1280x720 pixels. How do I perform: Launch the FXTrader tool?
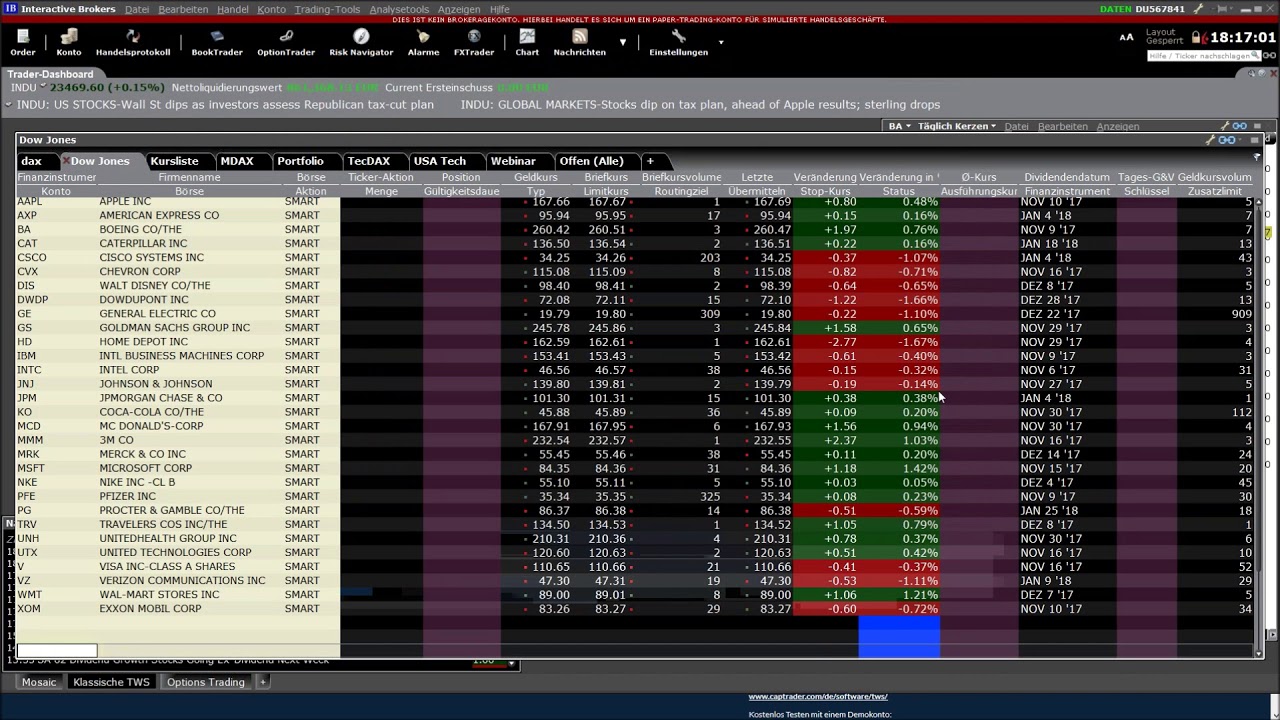pyautogui.click(x=474, y=42)
